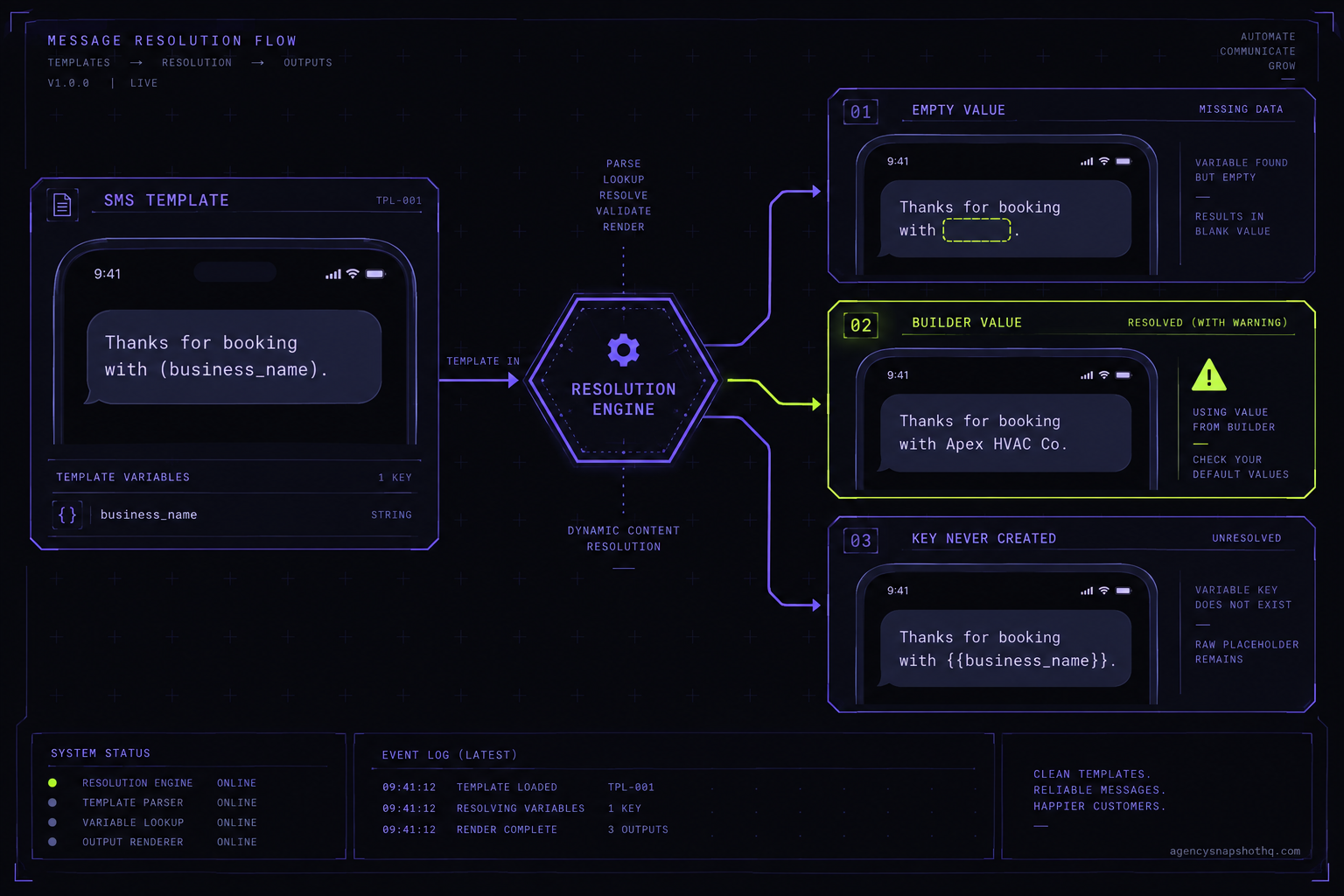Click the TPL-001 template ID label
The height and width of the screenshot is (896, 1344).
pyautogui.click(x=399, y=200)
